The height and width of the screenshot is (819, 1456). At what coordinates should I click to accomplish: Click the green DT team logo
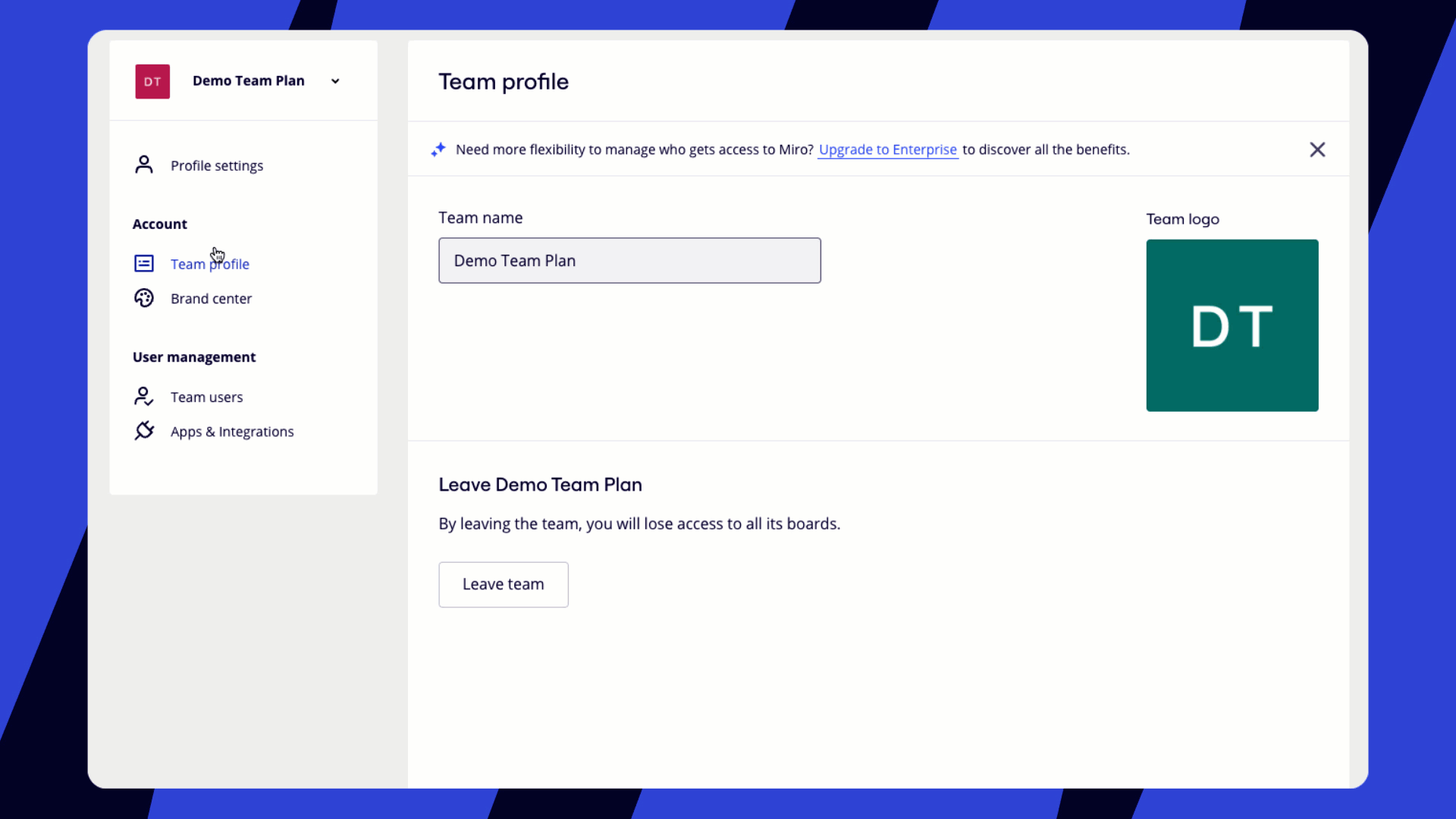click(1232, 325)
